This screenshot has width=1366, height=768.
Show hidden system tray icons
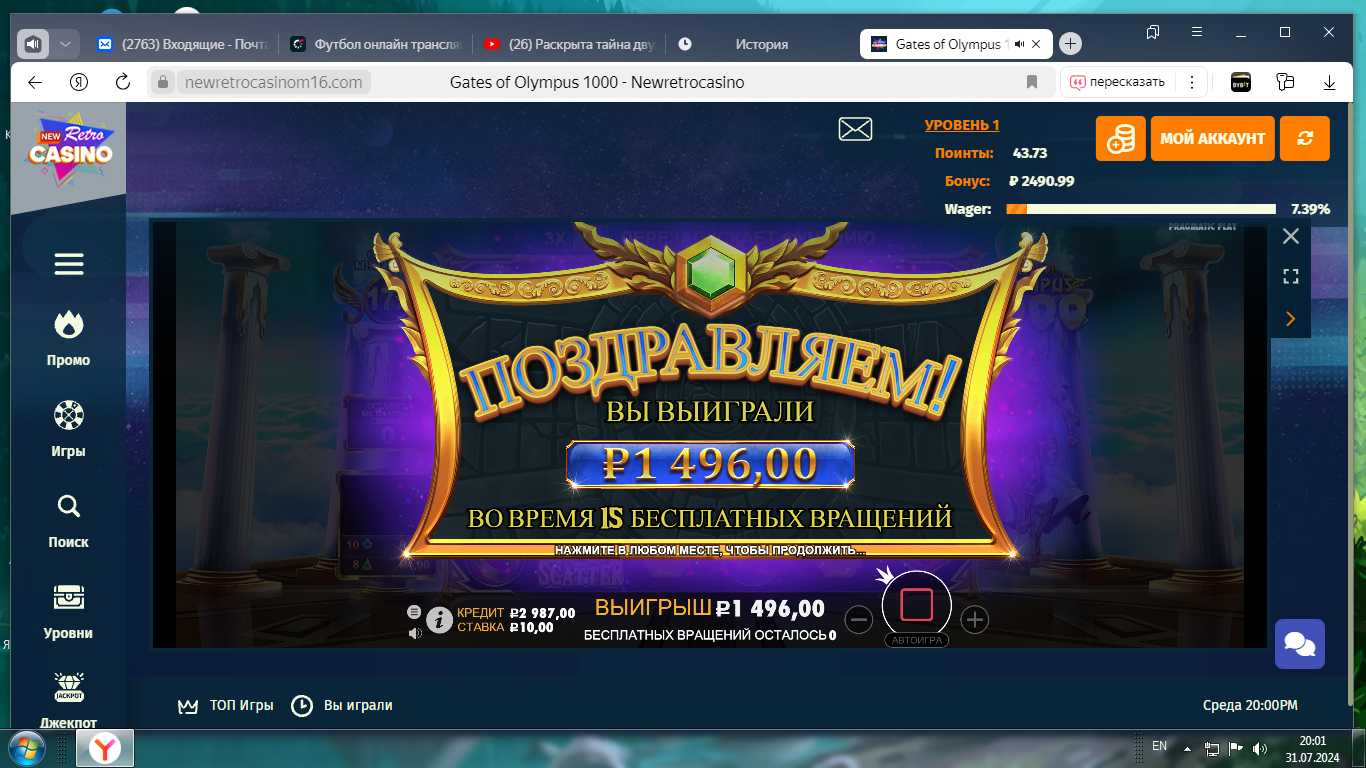[1187, 748]
